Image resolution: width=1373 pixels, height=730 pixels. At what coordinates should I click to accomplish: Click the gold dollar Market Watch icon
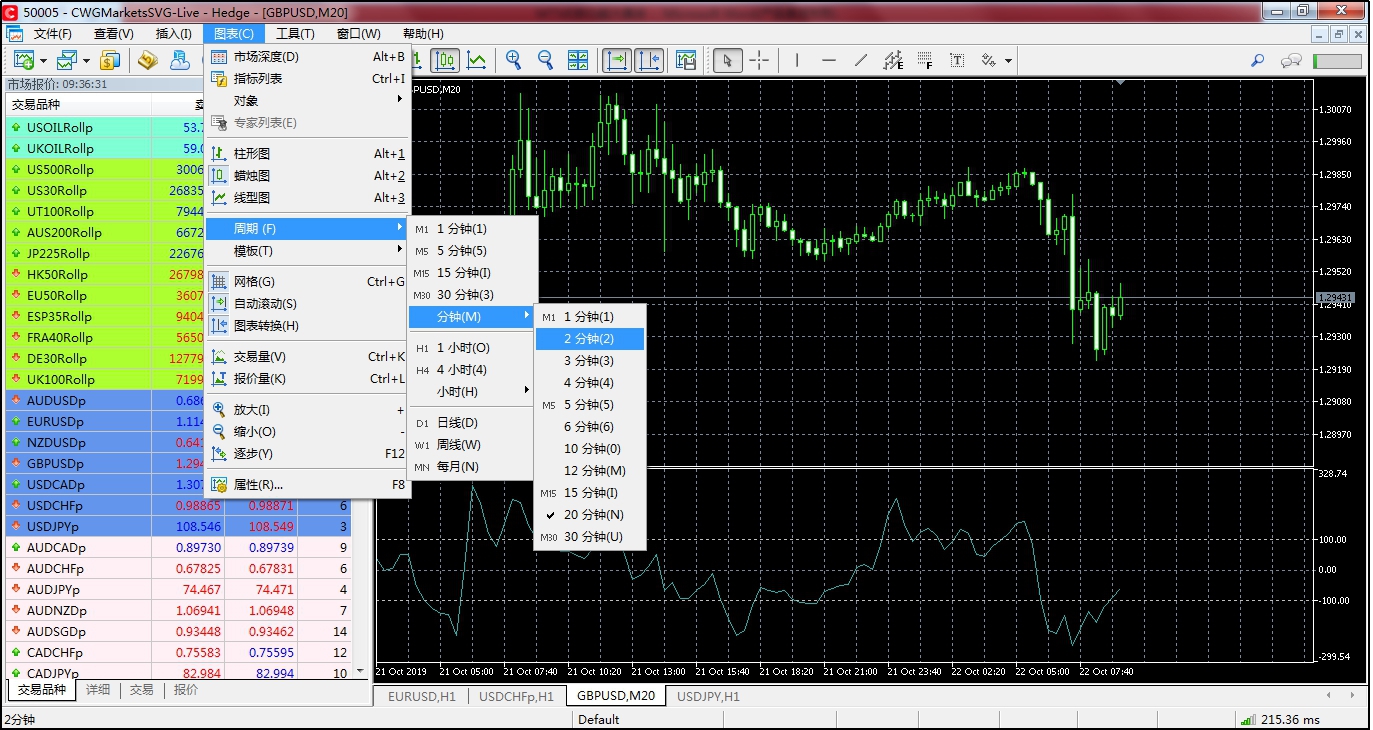click(110, 61)
